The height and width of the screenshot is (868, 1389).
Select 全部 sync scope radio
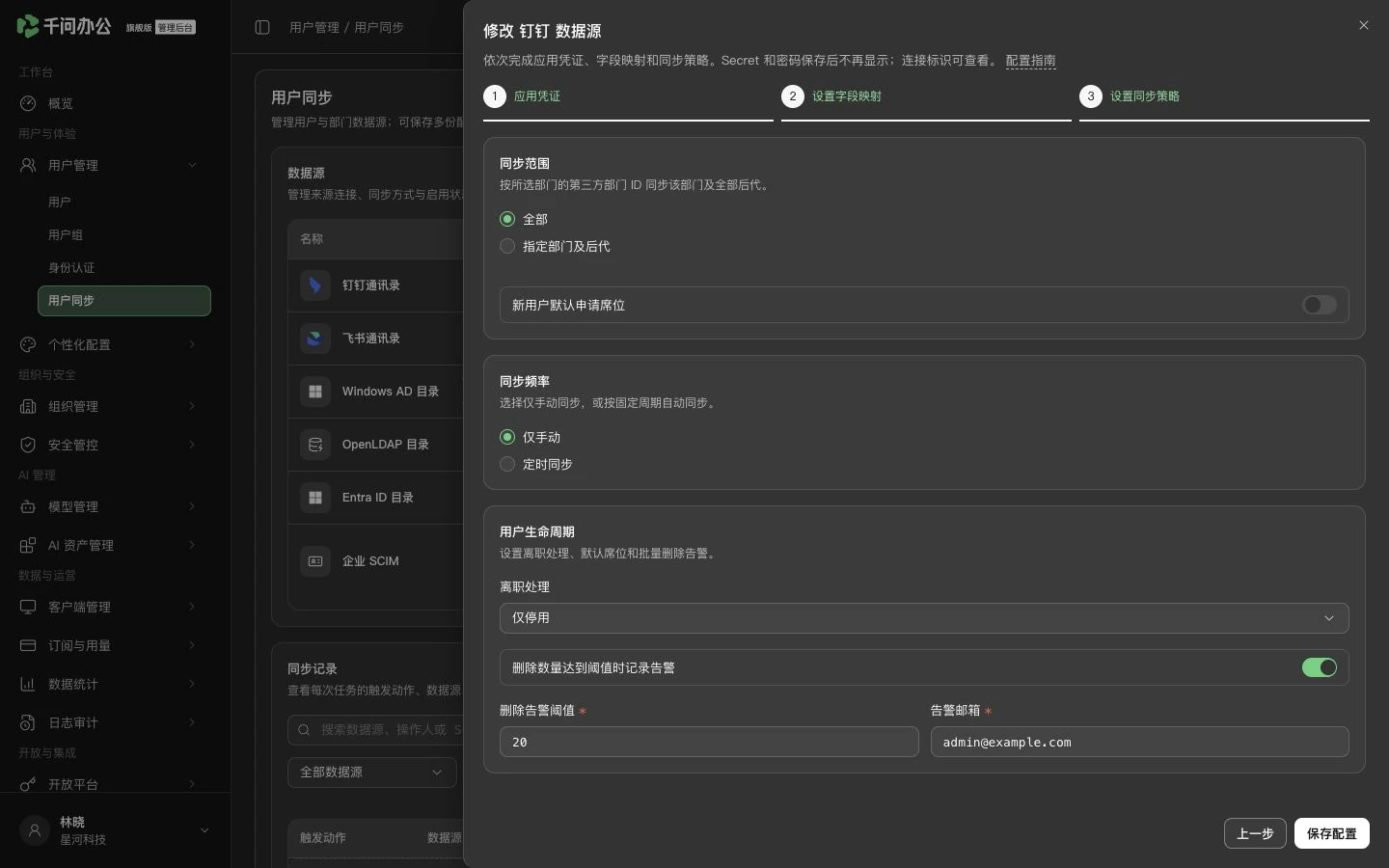(x=507, y=219)
